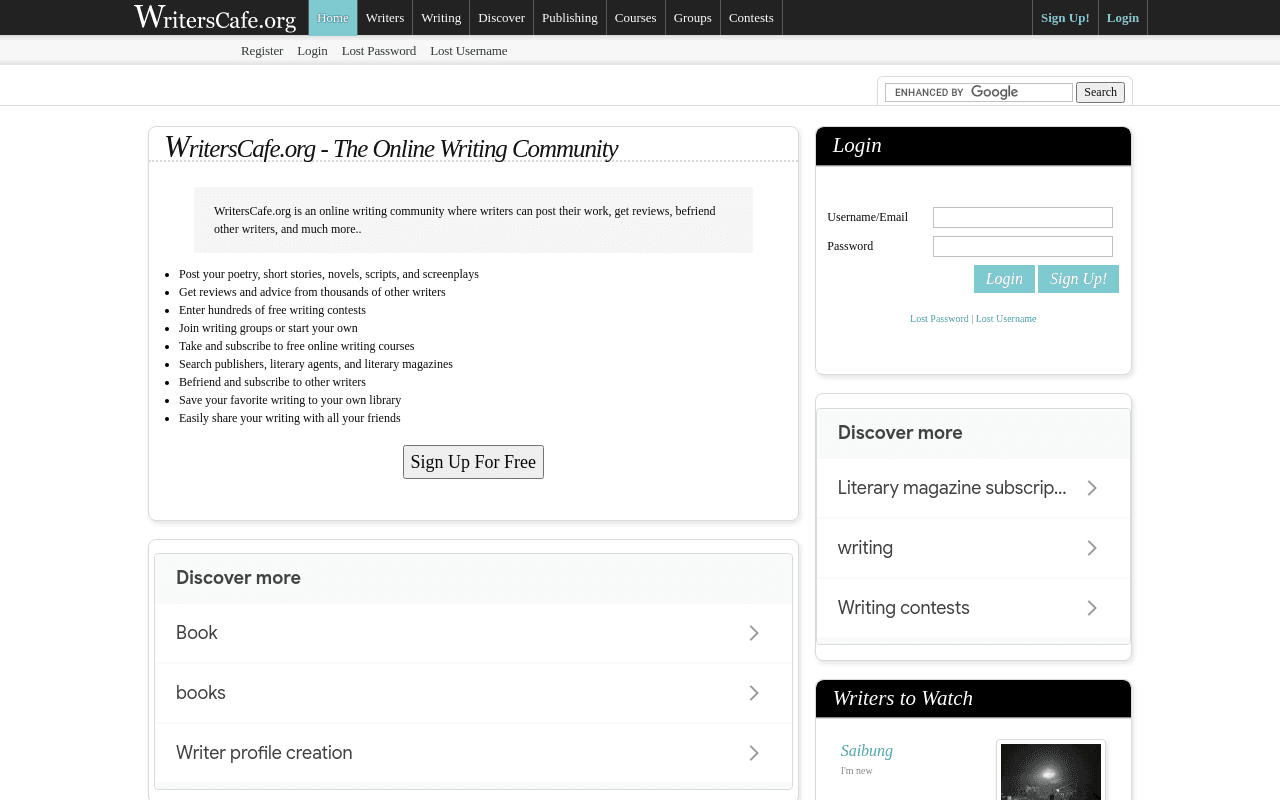This screenshot has height=800, width=1280.
Task: Open Saibung's profile photo thumbnail
Action: 1051,771
